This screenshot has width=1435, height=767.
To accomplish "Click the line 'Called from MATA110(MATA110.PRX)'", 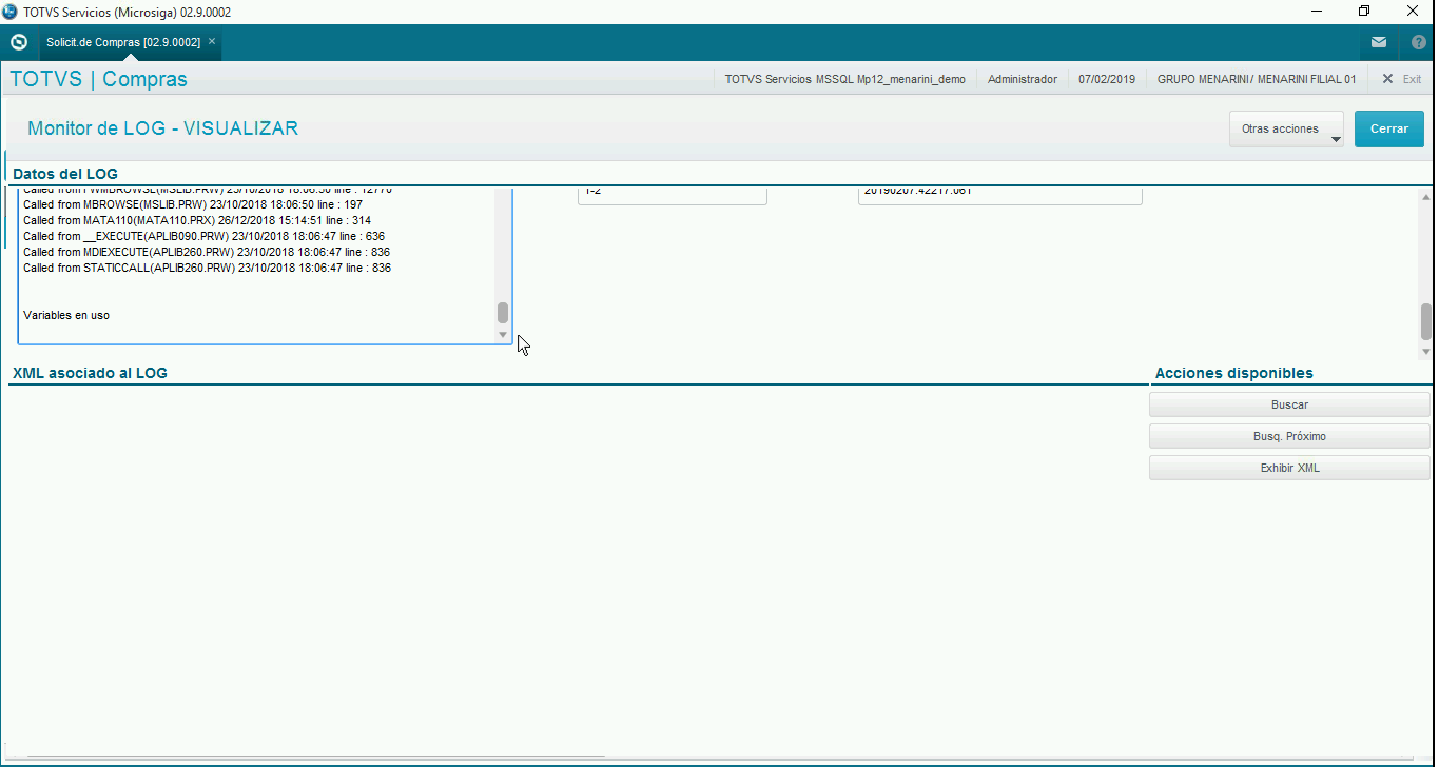I will click(x=197, y=220).
